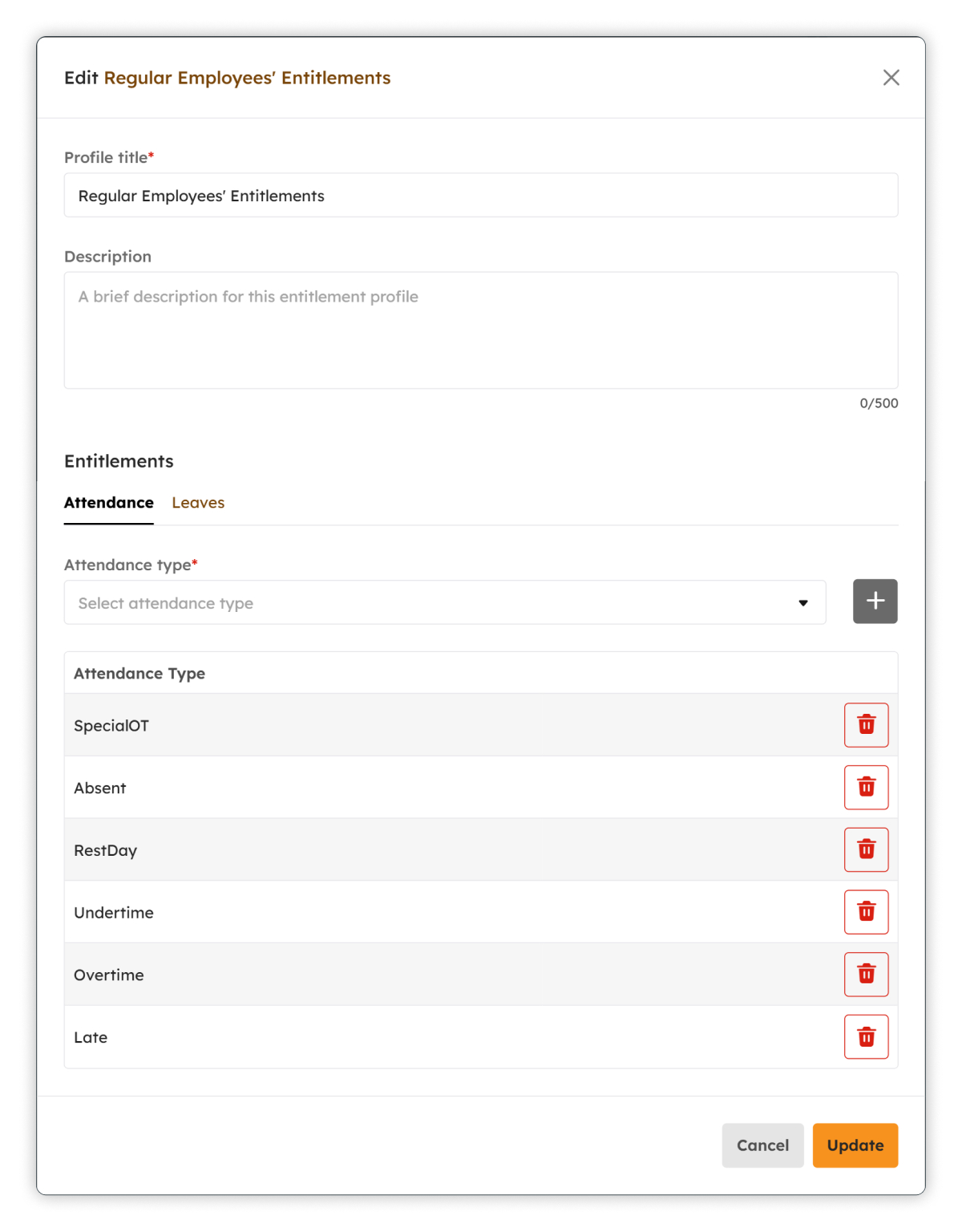Click the 0/500 character counter
This screenshot has height=1232, width=962.
879,403
